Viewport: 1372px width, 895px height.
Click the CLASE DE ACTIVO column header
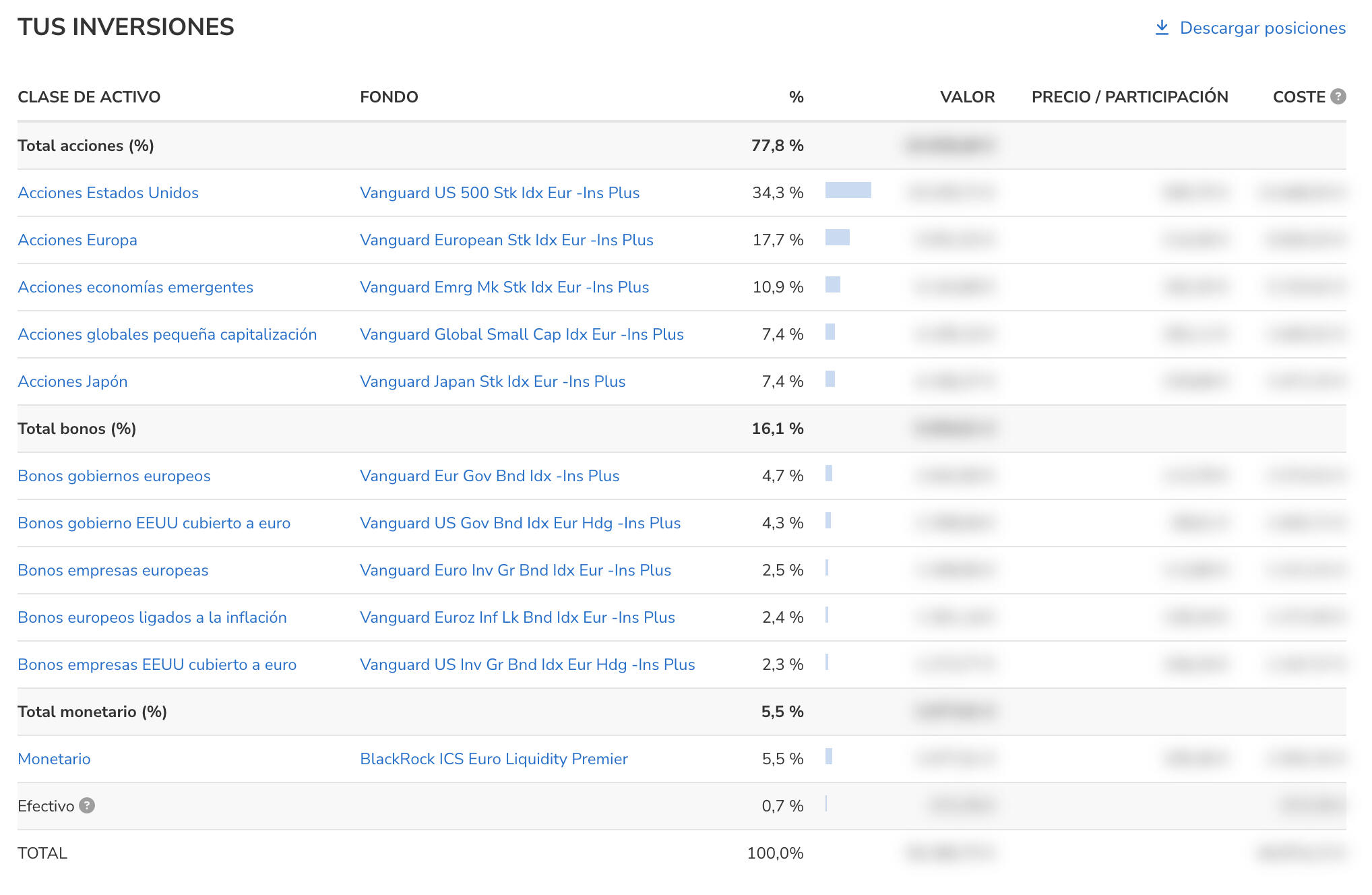89,97
